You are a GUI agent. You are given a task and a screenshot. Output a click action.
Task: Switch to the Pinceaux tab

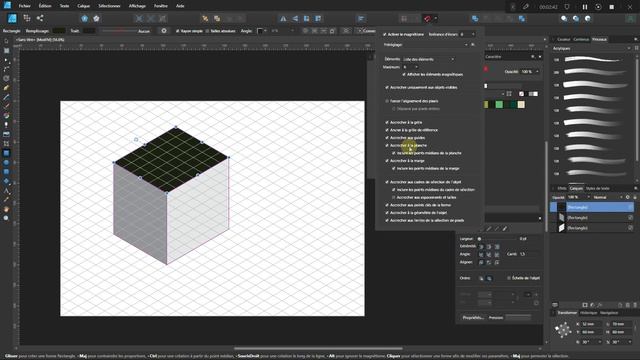(x=599, y=40)
